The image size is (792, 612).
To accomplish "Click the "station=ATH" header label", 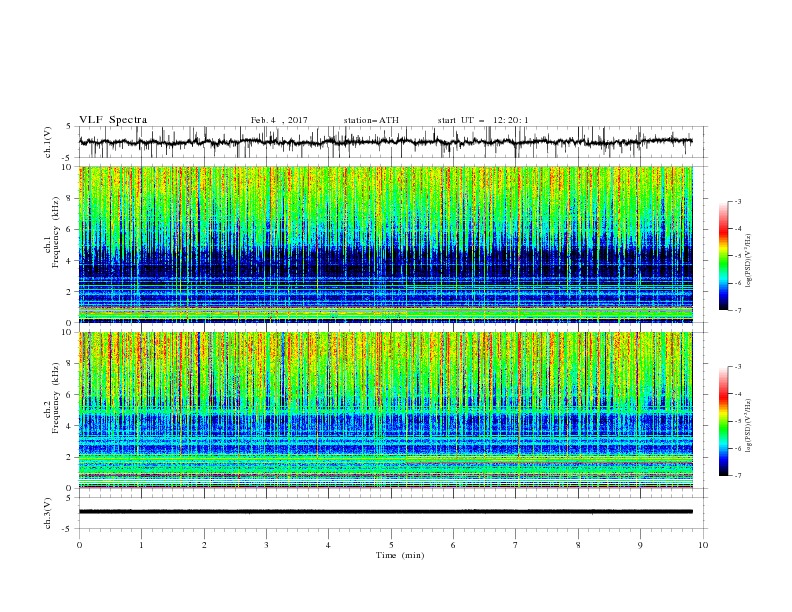I will click(x=371, y=120).
